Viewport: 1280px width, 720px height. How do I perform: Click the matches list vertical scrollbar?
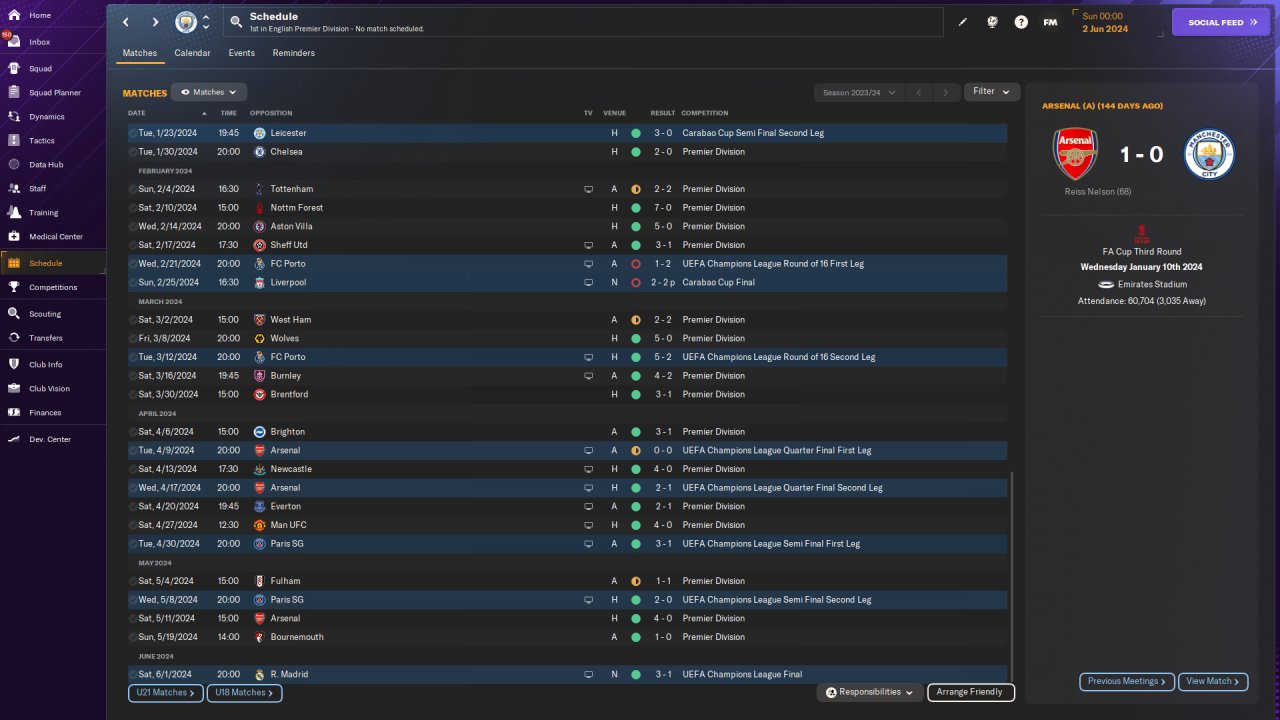[1012, 577]
